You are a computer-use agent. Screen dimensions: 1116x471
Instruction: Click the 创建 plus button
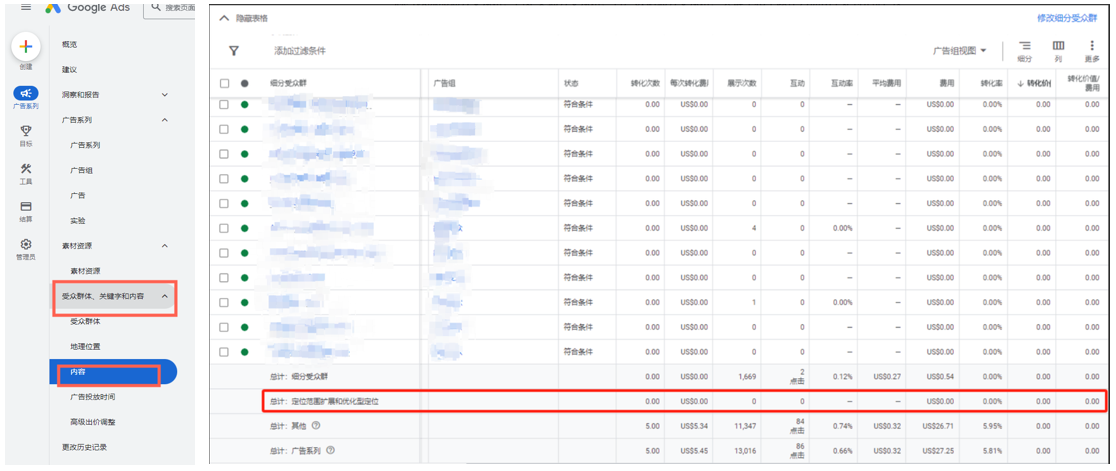(25, 47)
